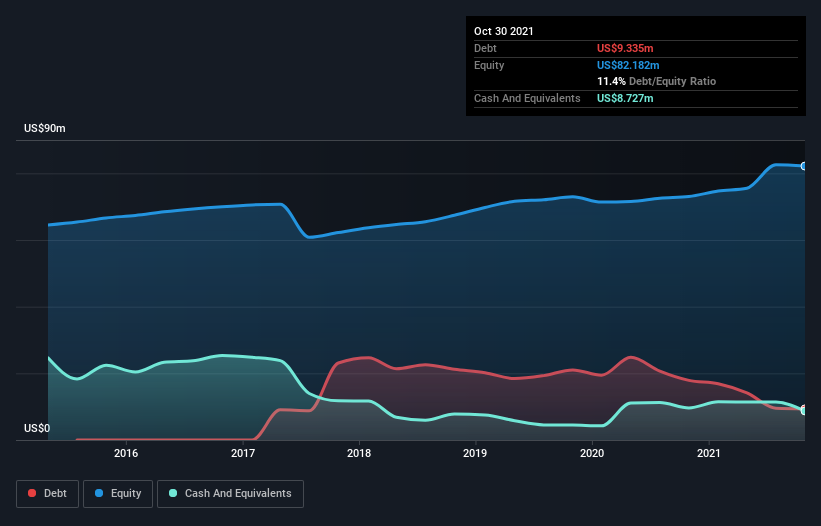Click the 2018 axis label
This screenshot has width=821, height=526.
pos(359,453)
